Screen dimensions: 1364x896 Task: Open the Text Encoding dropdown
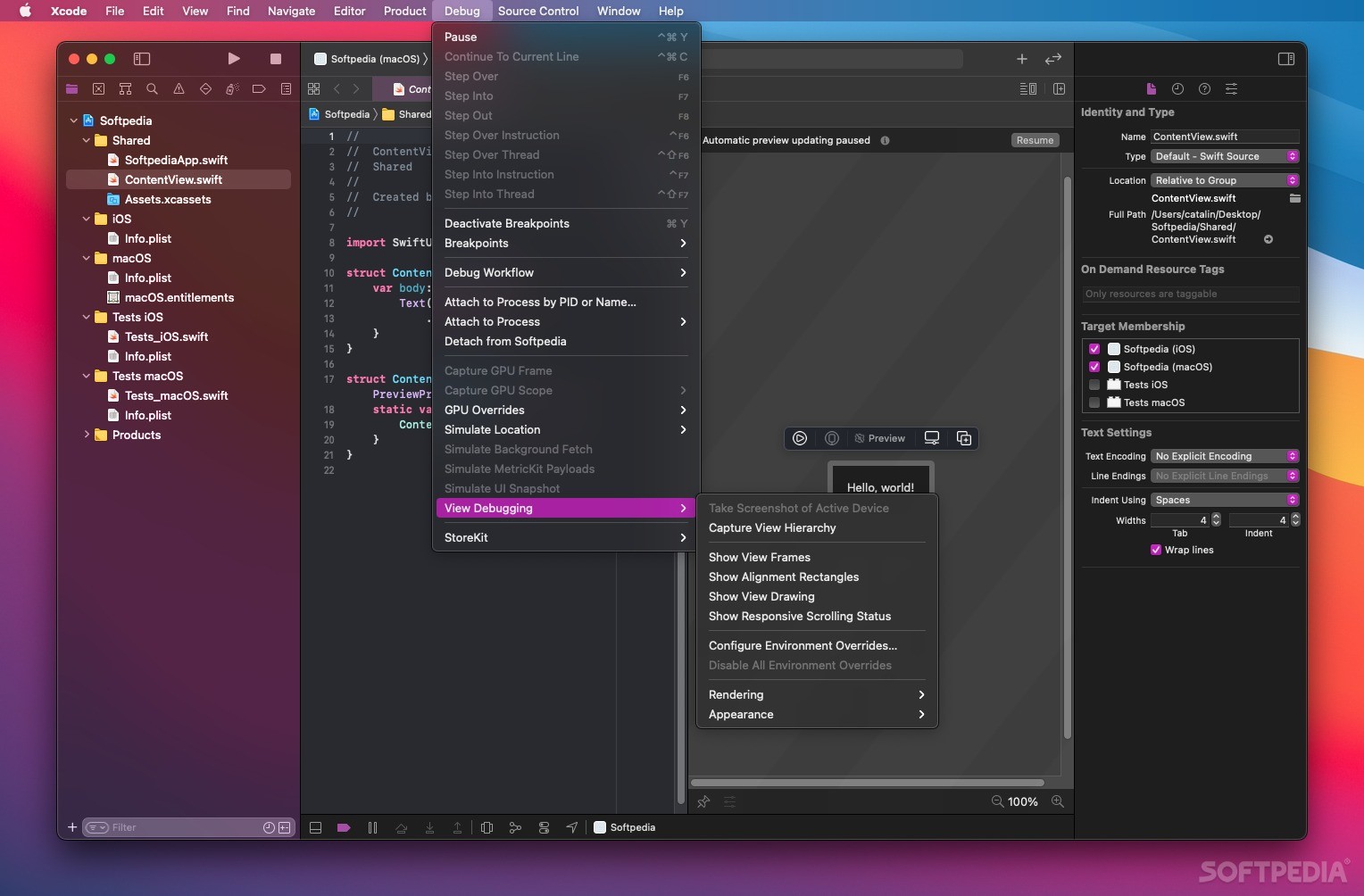1225,456
